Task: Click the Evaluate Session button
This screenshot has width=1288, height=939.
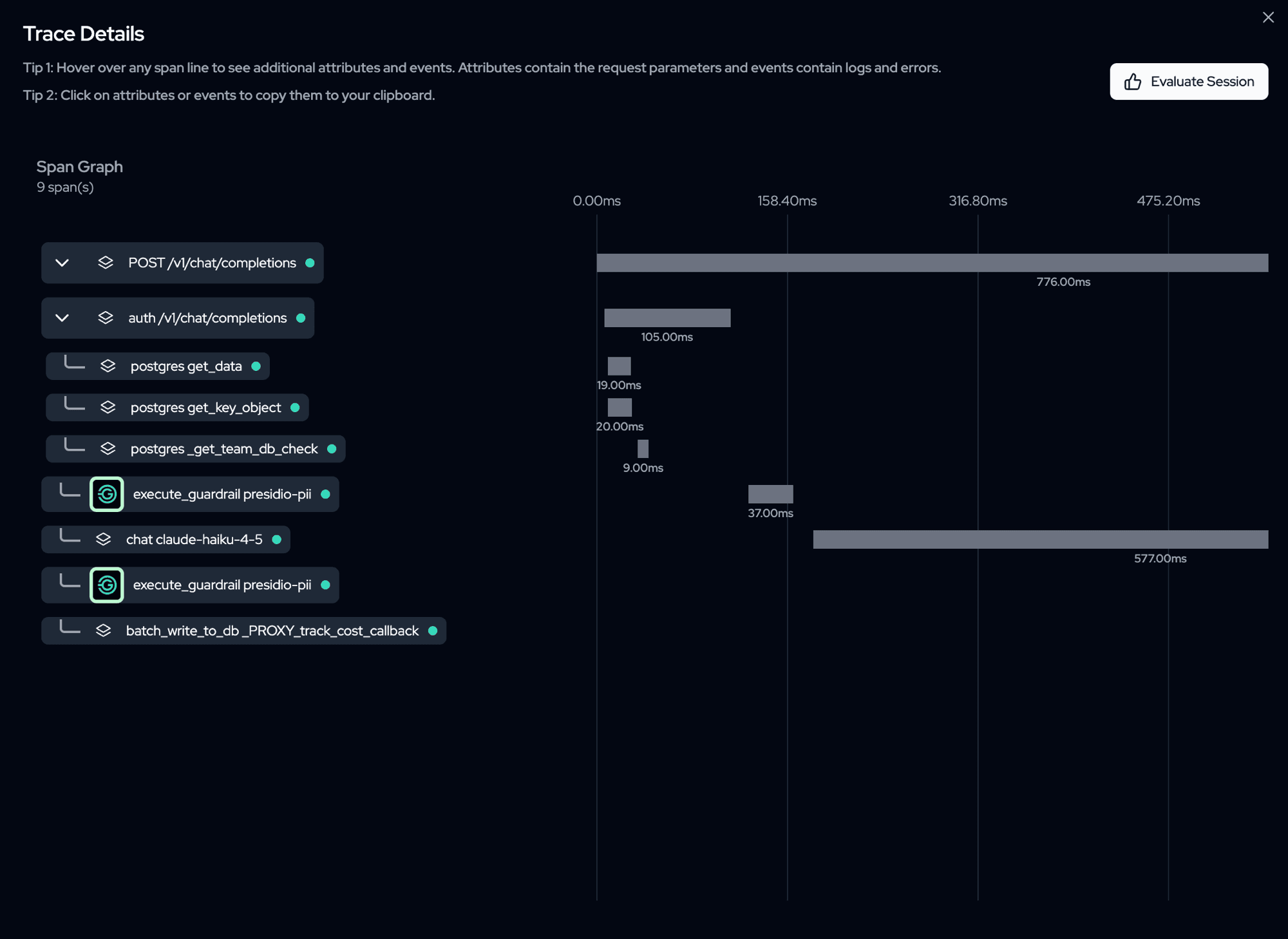Action: click(1189, 81)
